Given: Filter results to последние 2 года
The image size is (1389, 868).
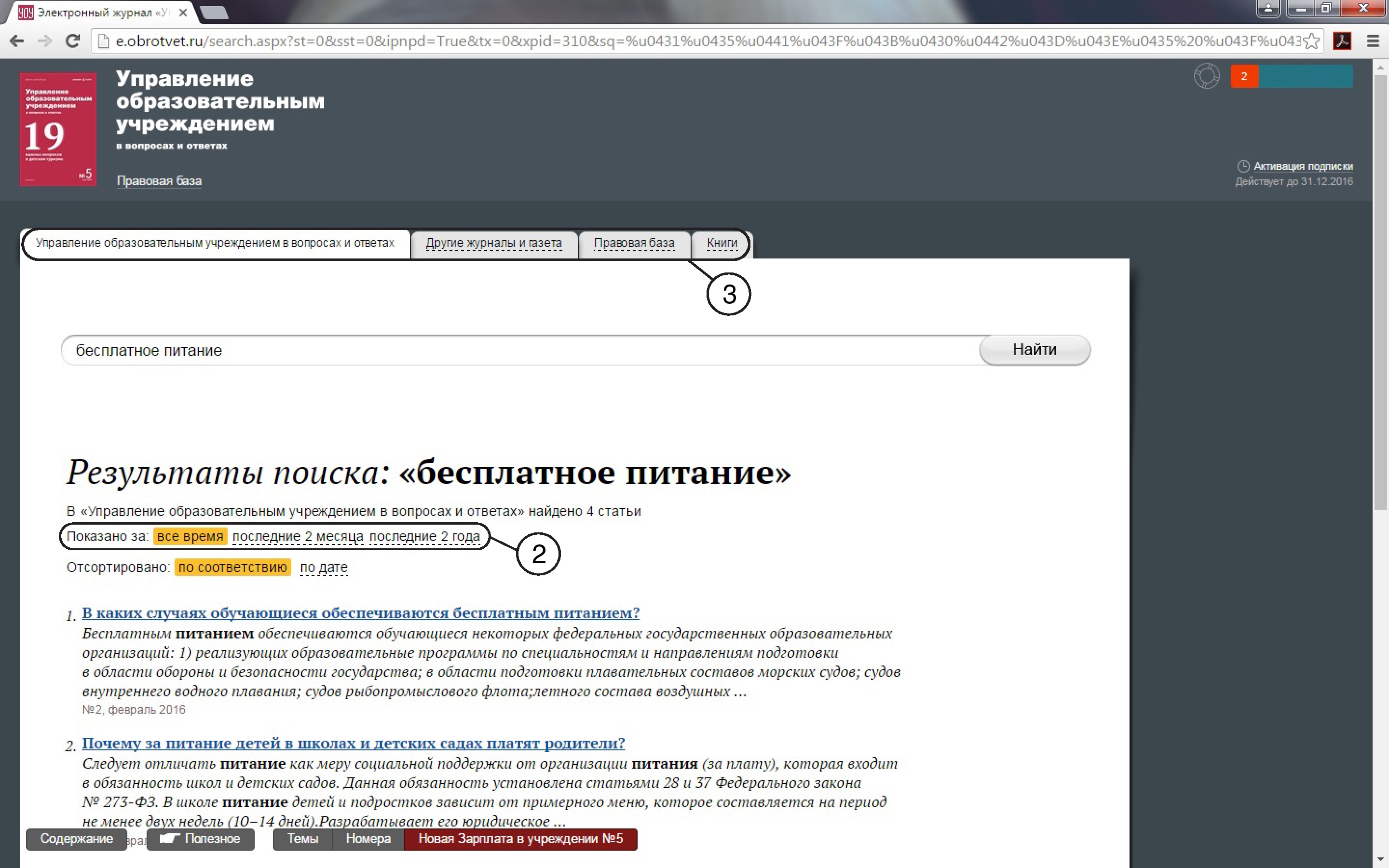Looking at the screenshot, I should [424, 536].
